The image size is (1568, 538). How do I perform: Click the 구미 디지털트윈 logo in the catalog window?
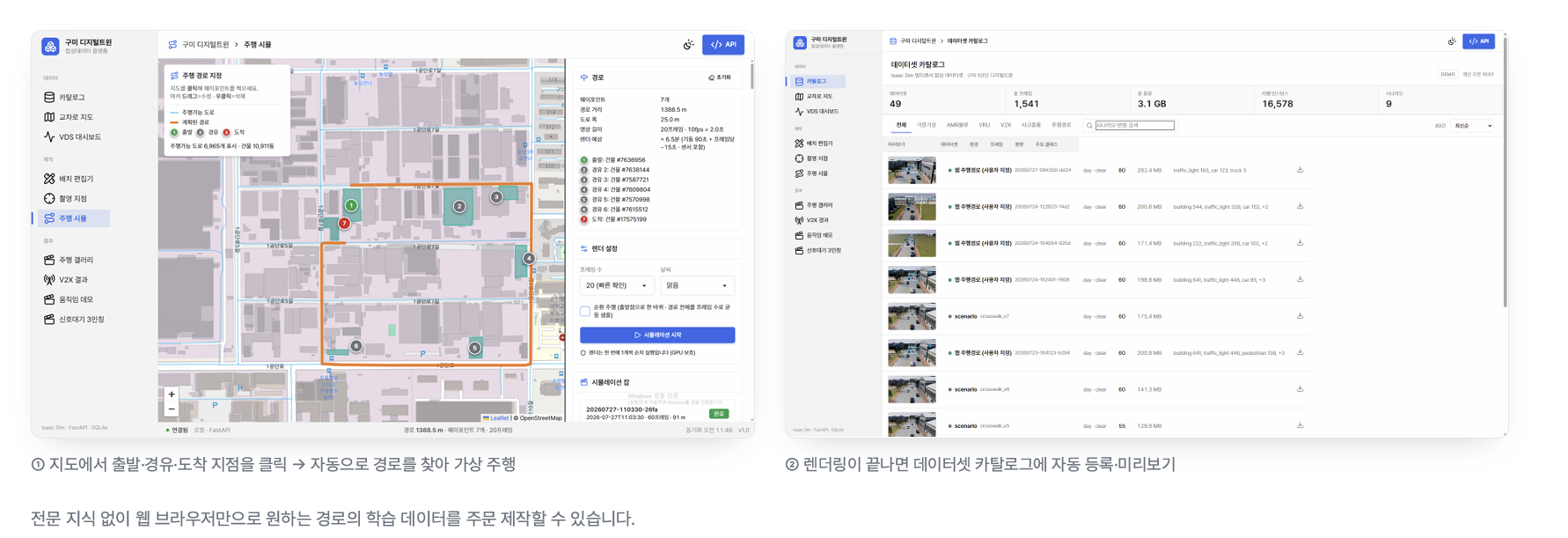[x=799, y=42]
